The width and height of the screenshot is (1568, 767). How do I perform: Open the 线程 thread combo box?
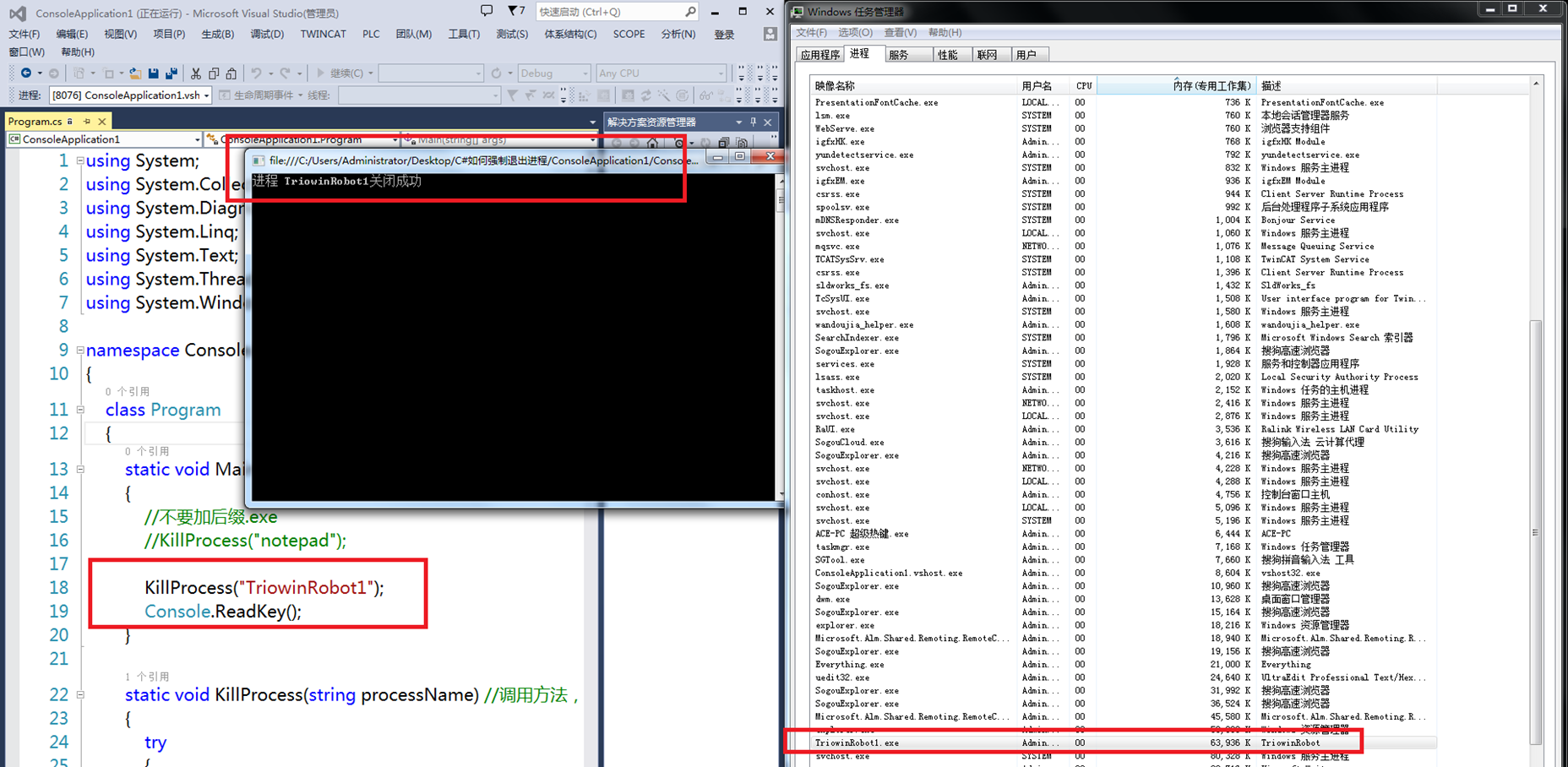coord(419,95)
